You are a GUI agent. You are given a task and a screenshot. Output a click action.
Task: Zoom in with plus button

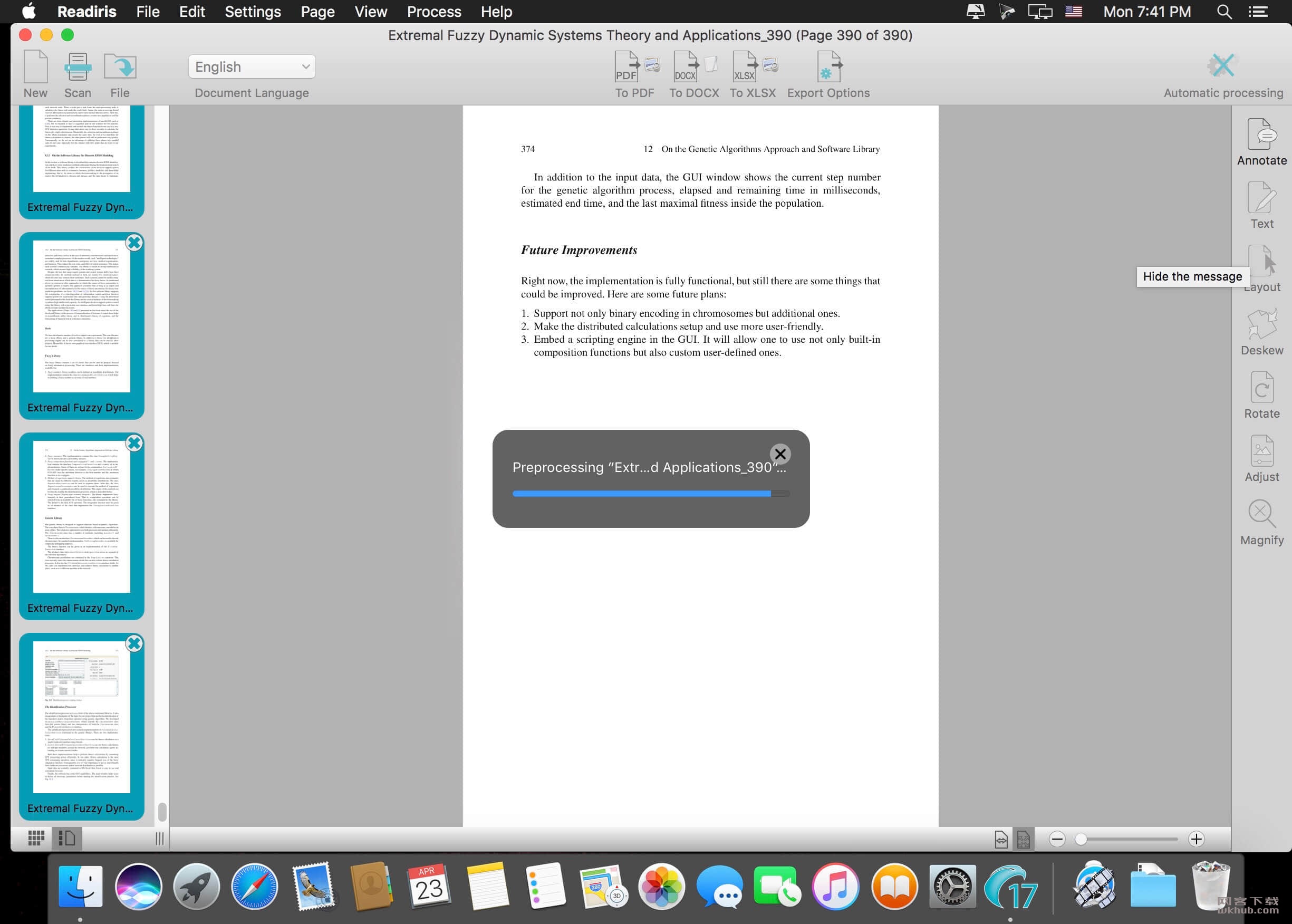(x=1197, y=839)
